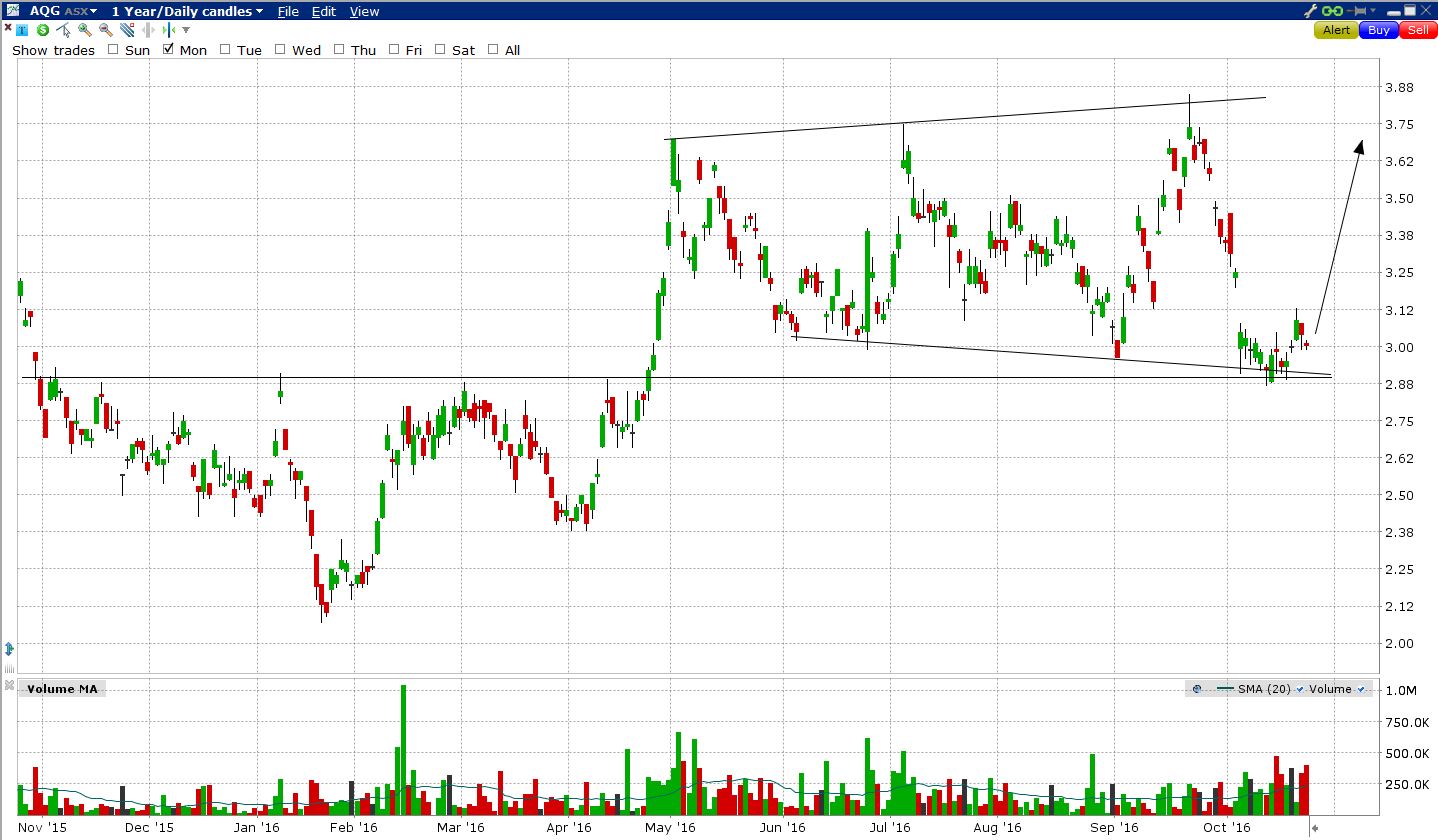1438x840 pixels.
Task: Check the Tue show trades checkbox
Action: [x=225, y=49]
